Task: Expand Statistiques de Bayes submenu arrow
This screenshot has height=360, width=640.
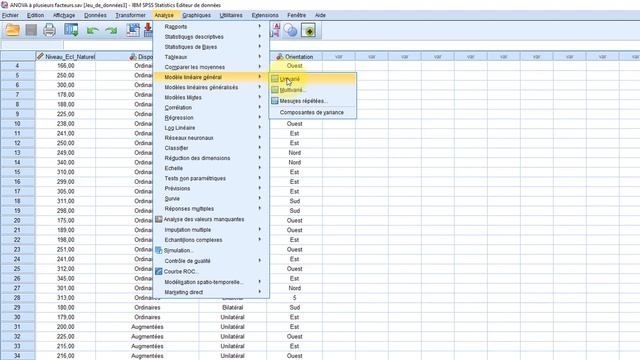Action: coord(260,47)
